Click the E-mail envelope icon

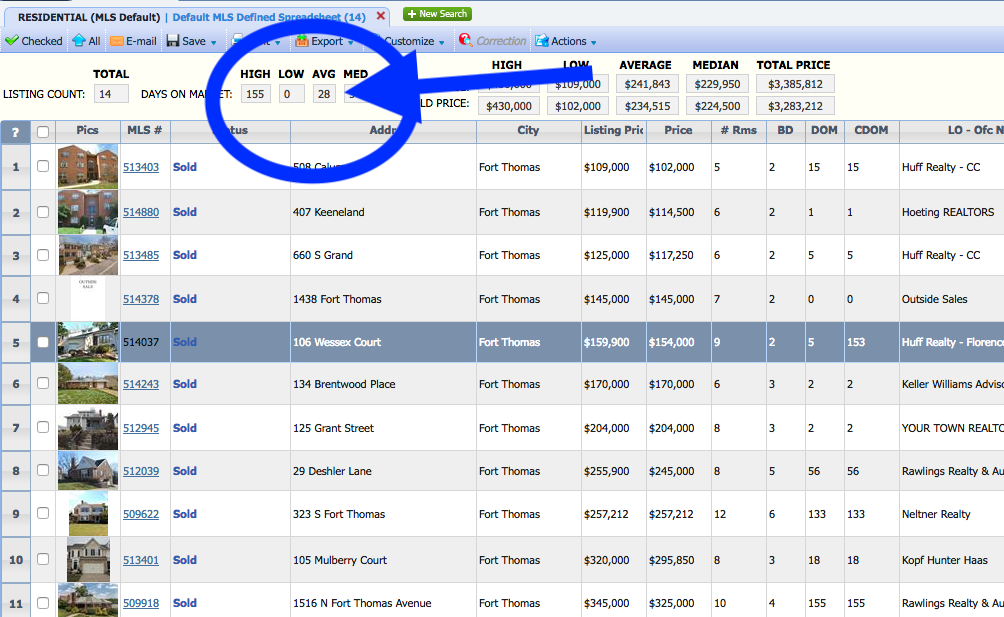(x=117, y=41)
